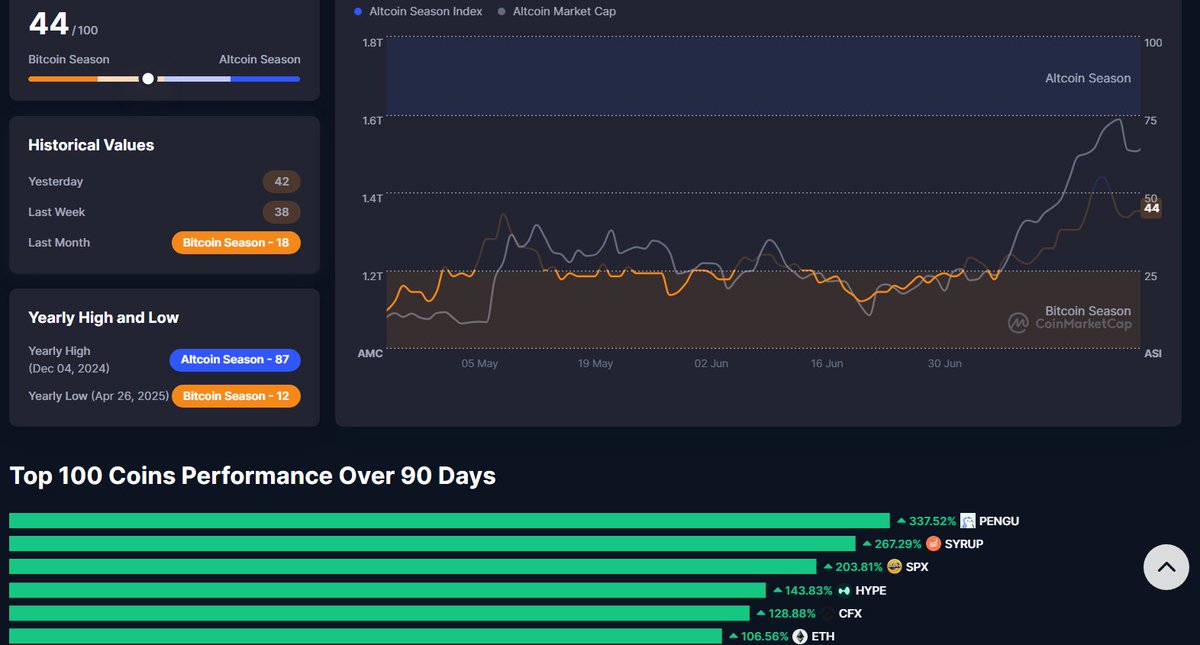Viewport: 1200px width, 645px height.
Task: Click the '05 May' date axis label
Action: (x=480, y=364)
